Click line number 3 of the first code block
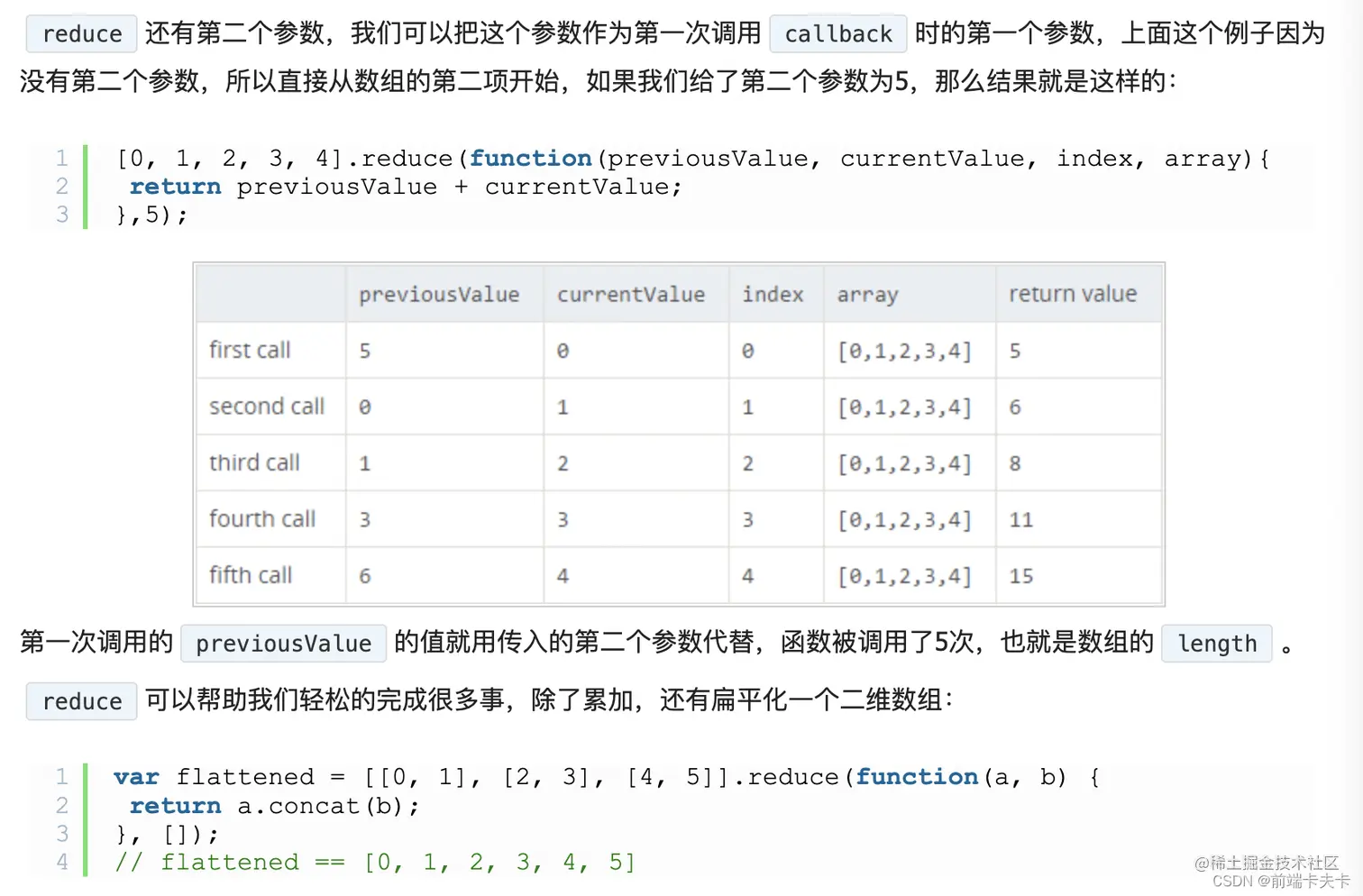This screenshot has height=896, width=1363. [x=62, y=215]
